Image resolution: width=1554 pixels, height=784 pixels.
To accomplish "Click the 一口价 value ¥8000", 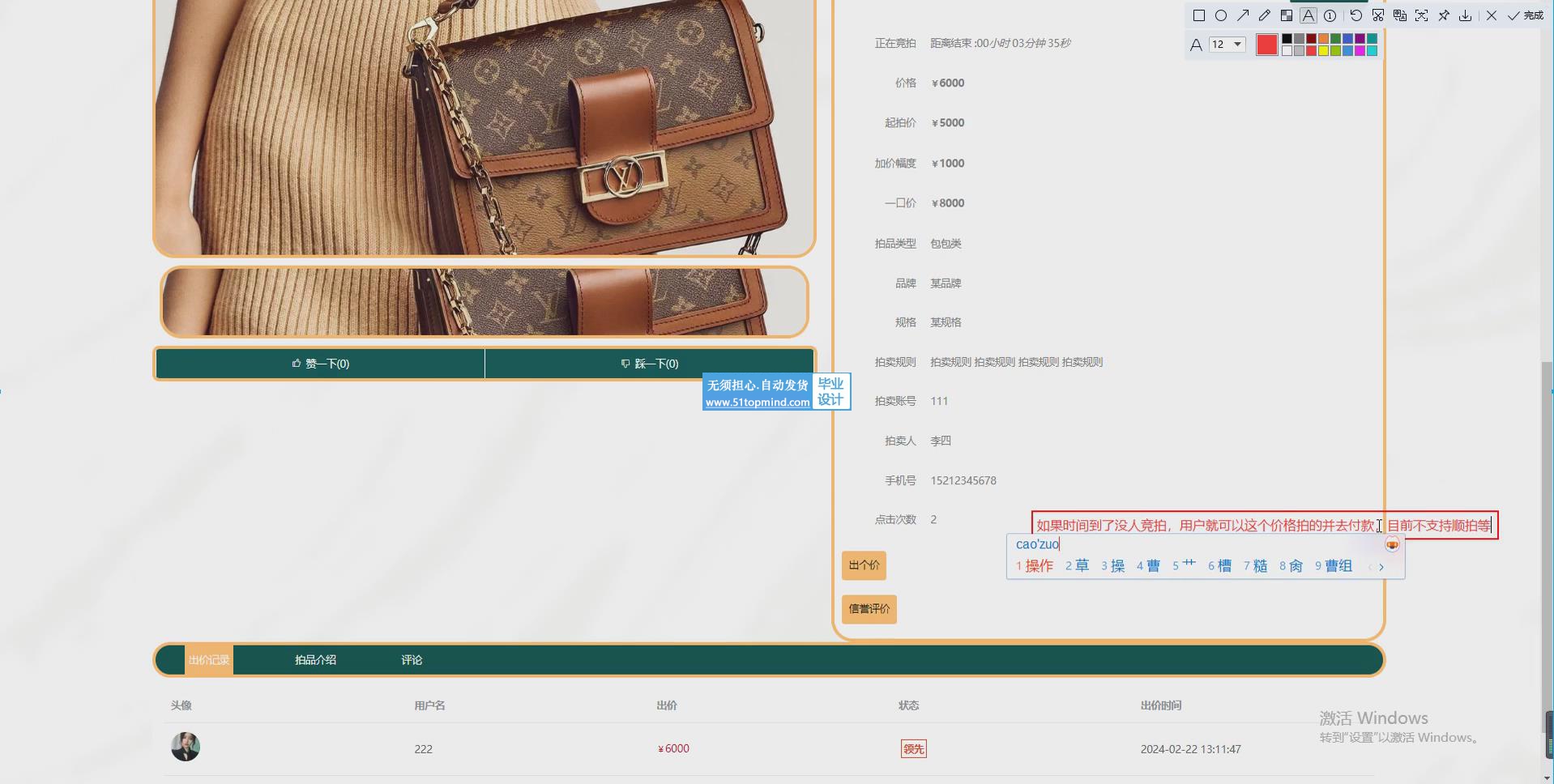I will pyautogui.click(x=948, y=203).
